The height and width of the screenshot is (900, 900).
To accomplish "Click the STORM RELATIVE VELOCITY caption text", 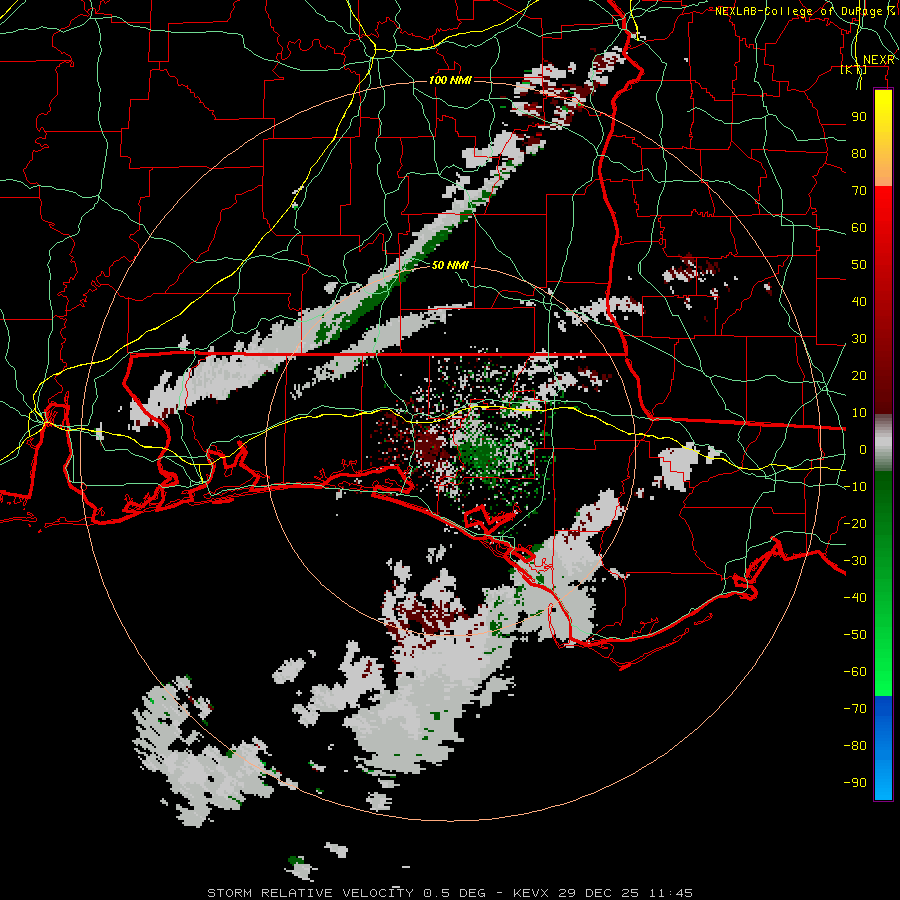I will tap(310, 893).
